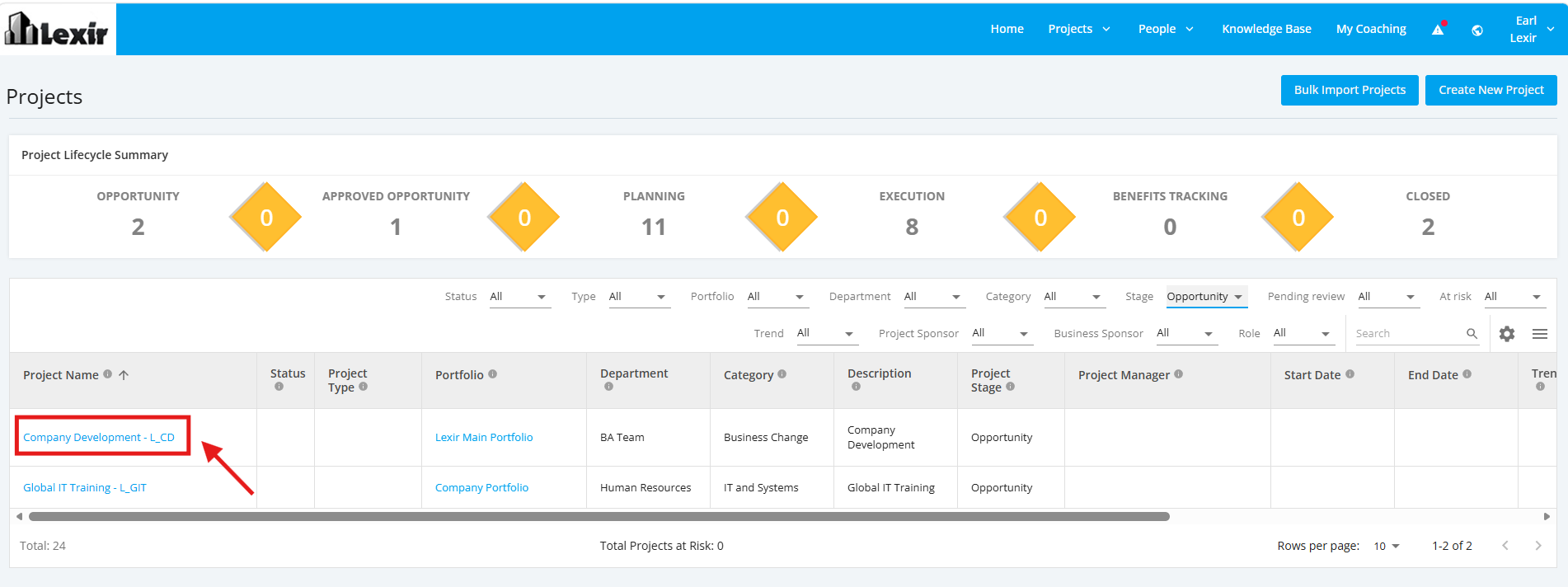Image resolution: width=1568 pixels, height=587 pixels.
Task: Click the Search input field
Action: (1408, 334)
